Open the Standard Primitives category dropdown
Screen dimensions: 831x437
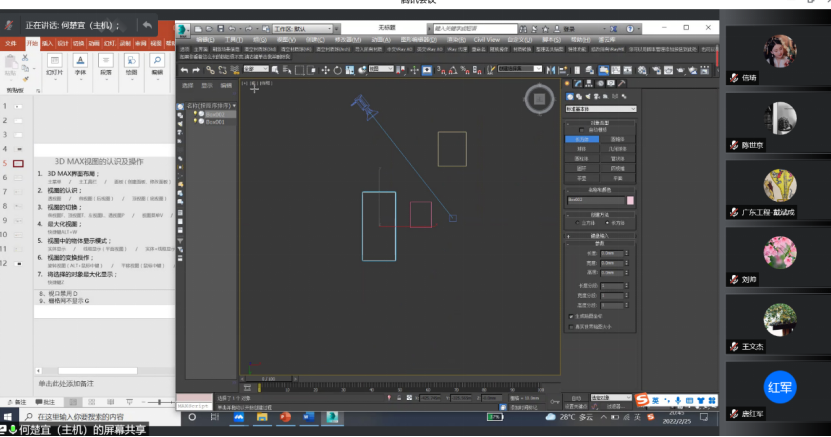pyautogui.click(x=600, y=108)
